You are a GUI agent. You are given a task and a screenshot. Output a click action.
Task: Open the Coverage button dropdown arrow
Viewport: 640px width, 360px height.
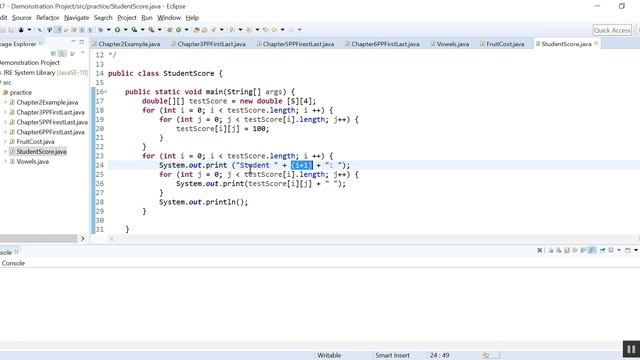(142, 30)
